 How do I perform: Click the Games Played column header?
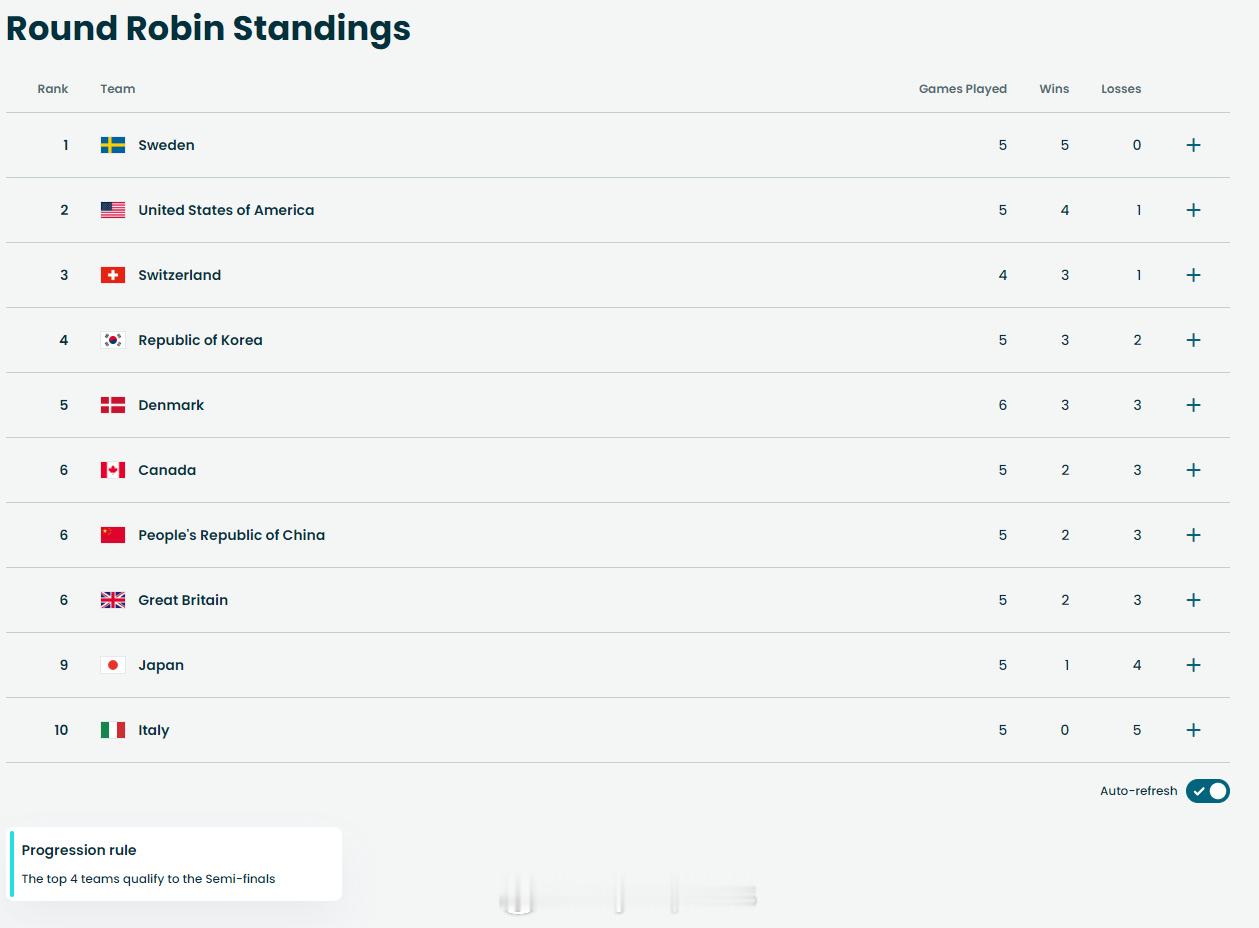tap(962, 89)
